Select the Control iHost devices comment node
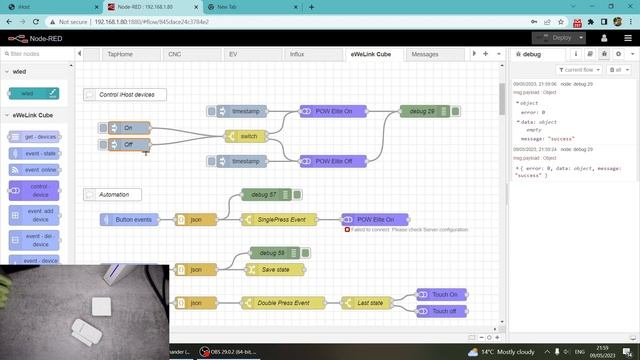Viewport: 640px width, 360px height. [x=125, y=95]
